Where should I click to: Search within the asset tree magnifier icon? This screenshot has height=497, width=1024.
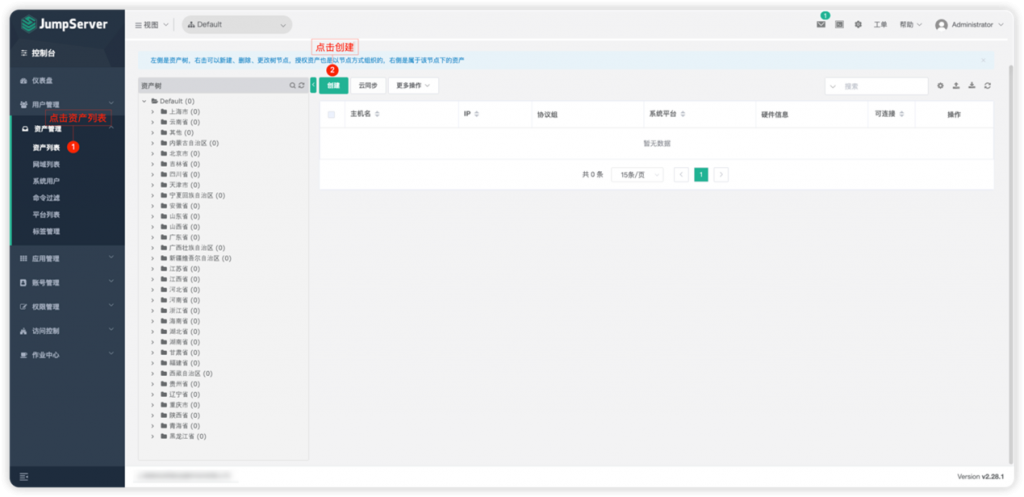point(293,86)
